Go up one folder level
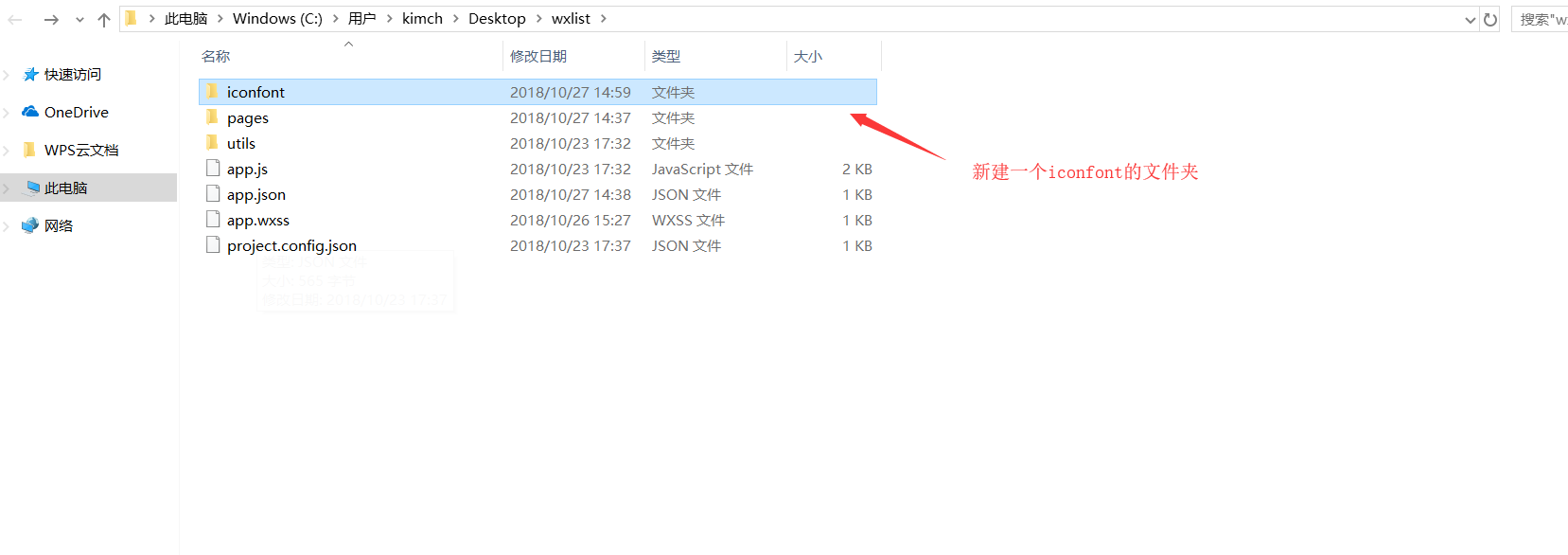This screenshot has width=1568, height=555. pos(104,19)
